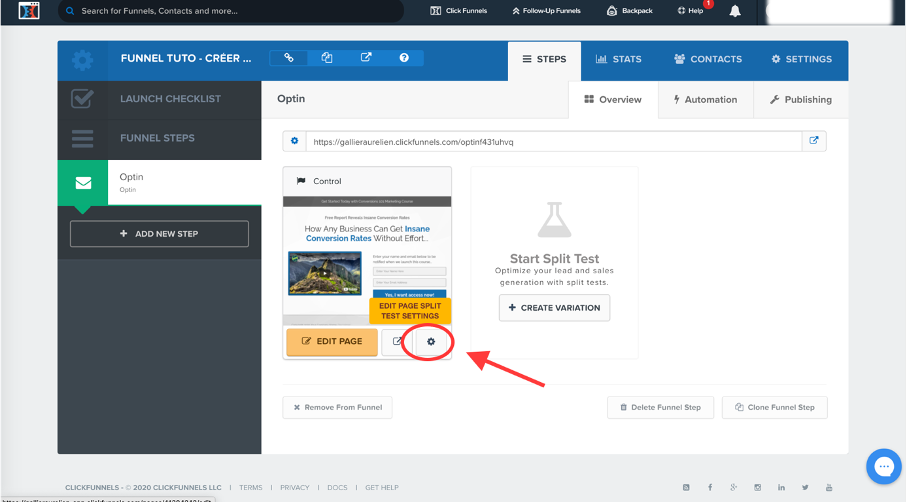
Task: Click the ClickFunnels logo icon
Action: tap(29, 10)
